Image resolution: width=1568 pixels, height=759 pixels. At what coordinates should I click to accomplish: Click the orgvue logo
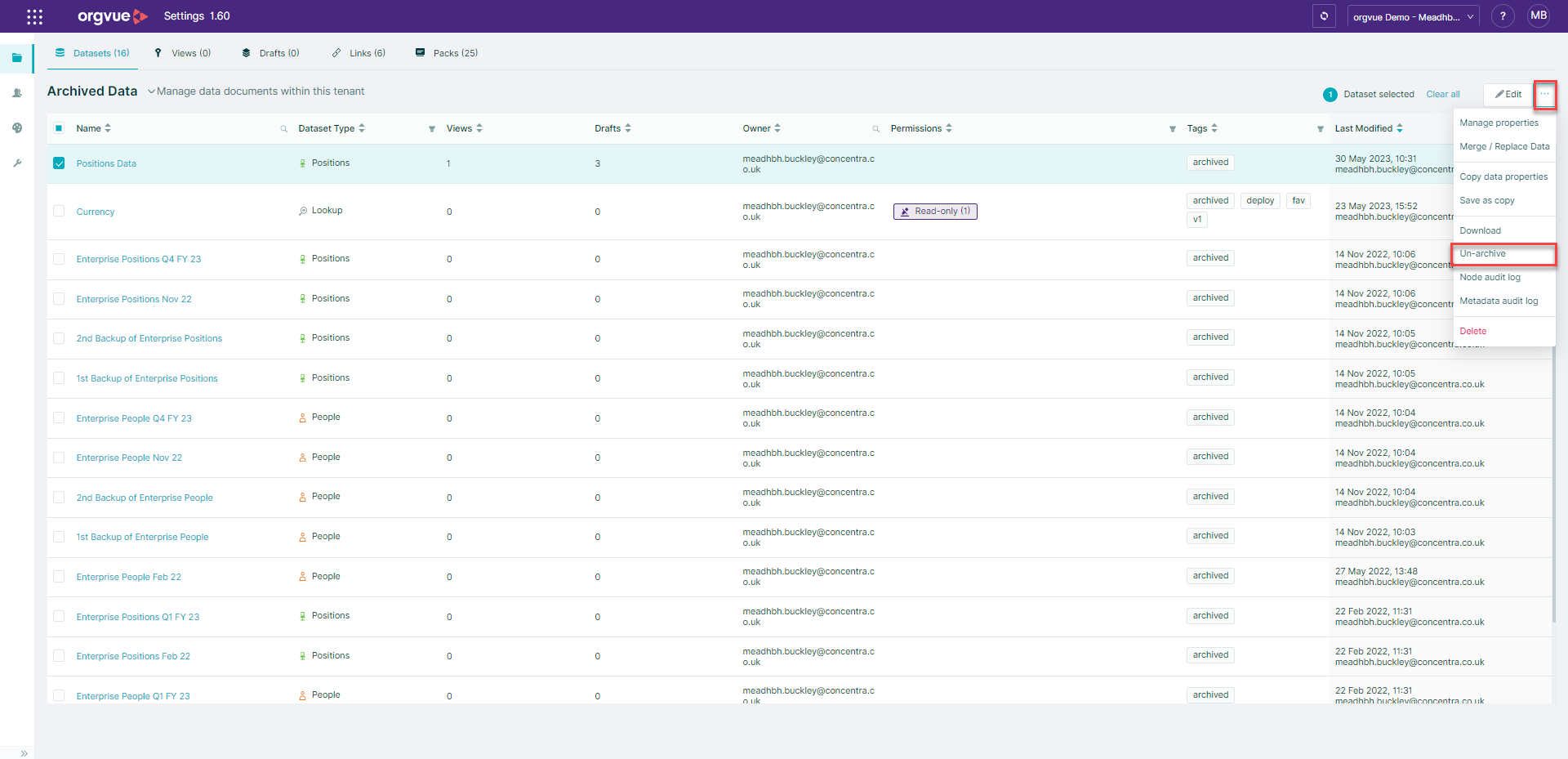click(x=113, y=16)
